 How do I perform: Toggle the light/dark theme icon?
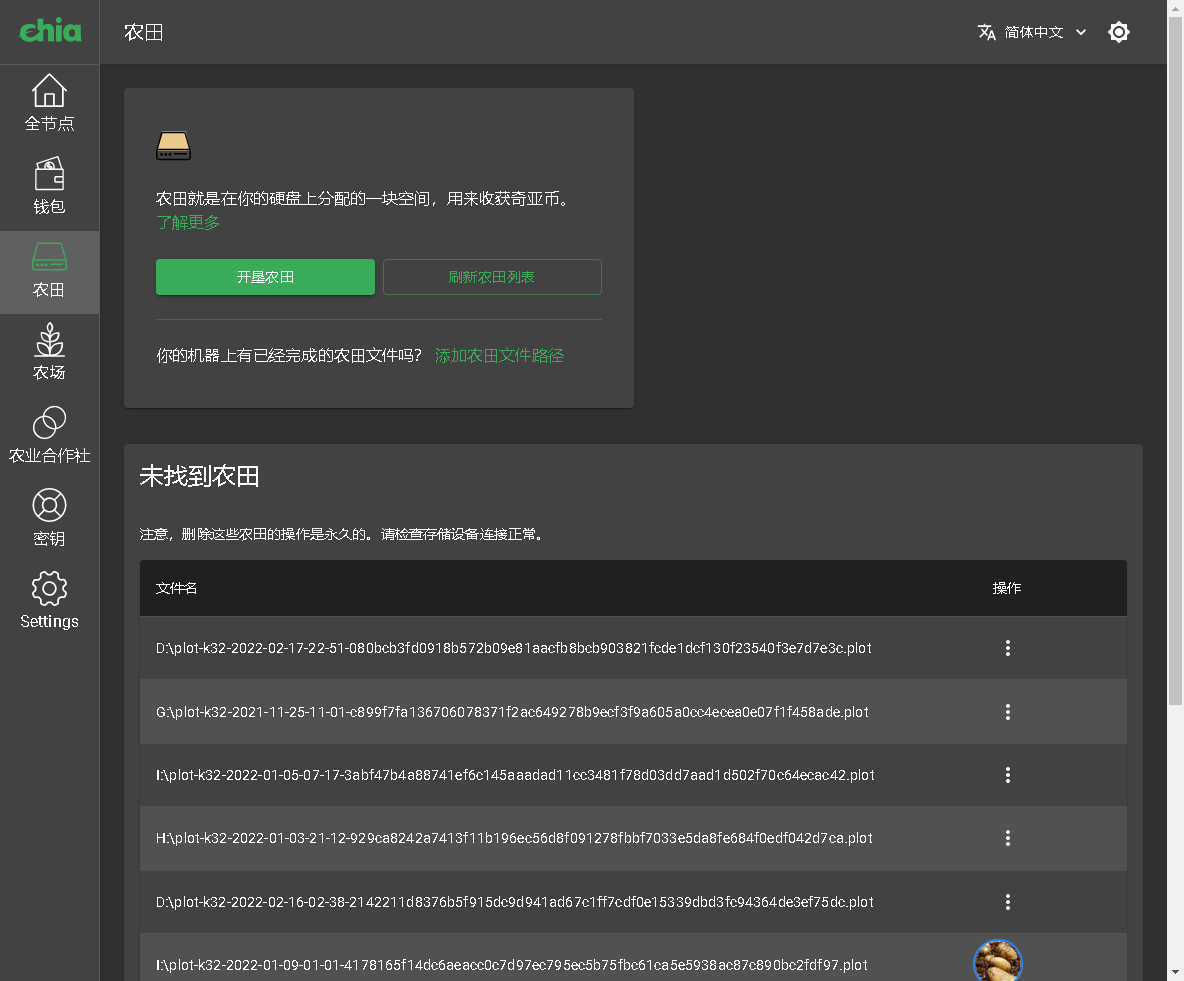point(1118,32)
